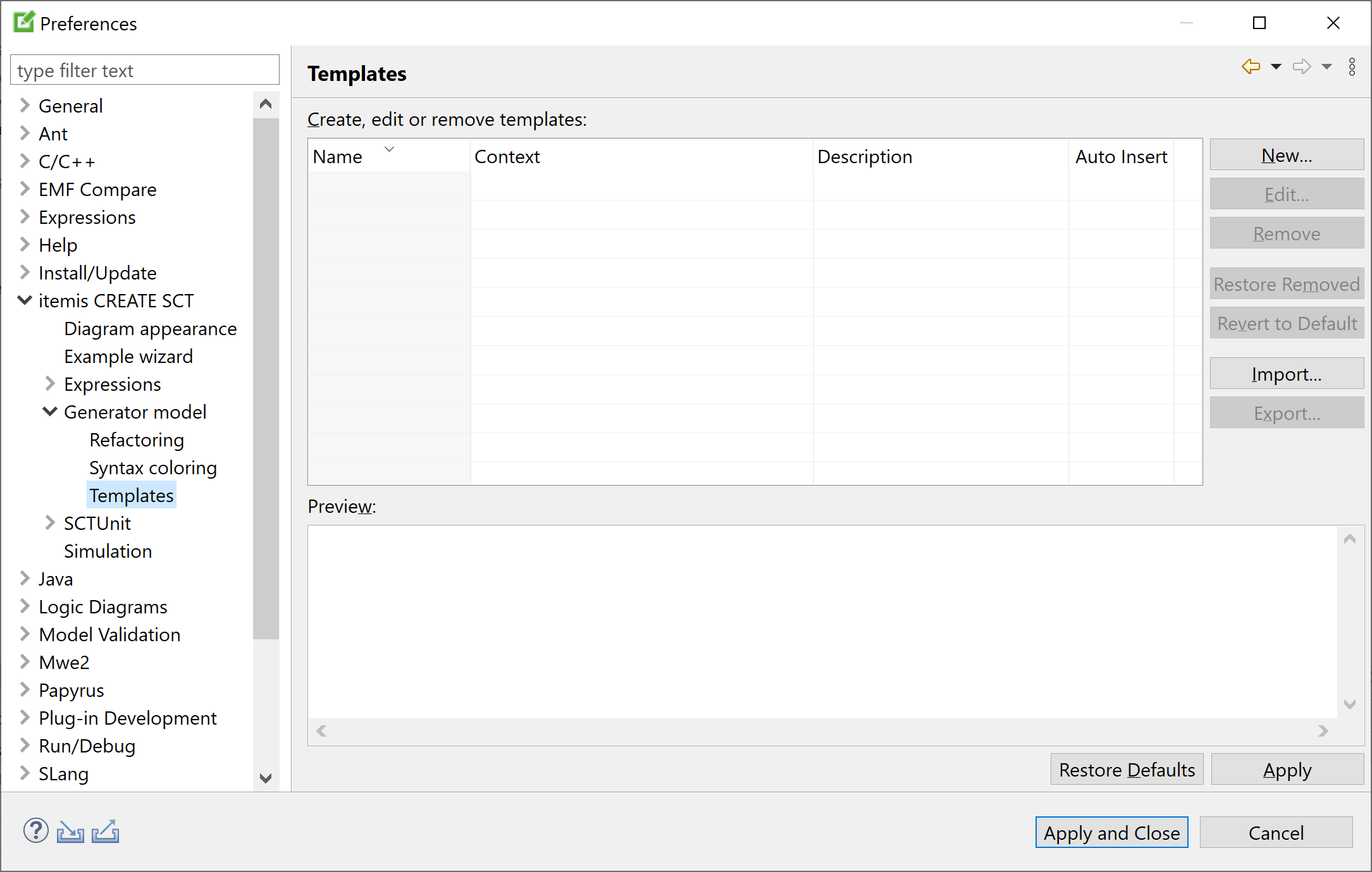Click the import preferences icon
Viewport: 1372px width, 872px height.
[70, 832]
